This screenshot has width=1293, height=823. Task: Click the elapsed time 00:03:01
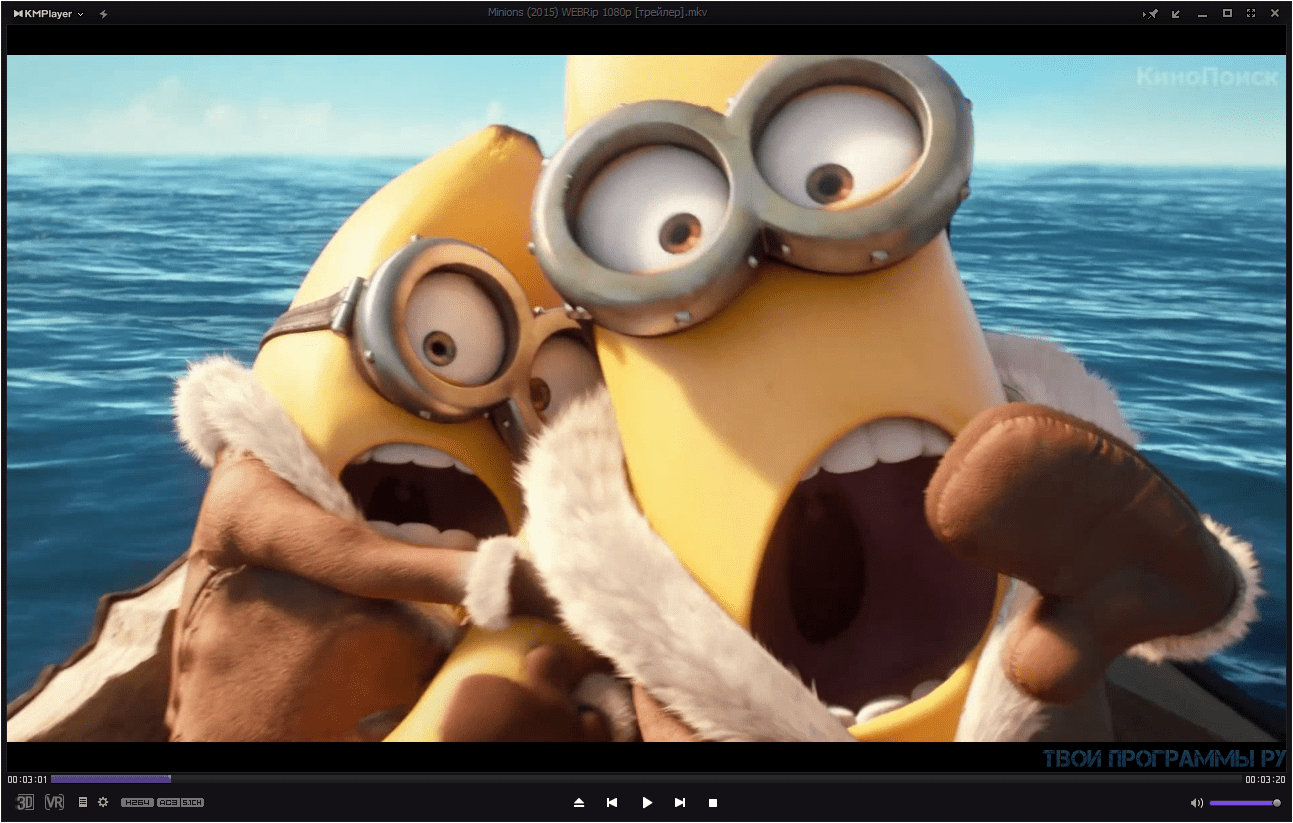pos(27,779)
